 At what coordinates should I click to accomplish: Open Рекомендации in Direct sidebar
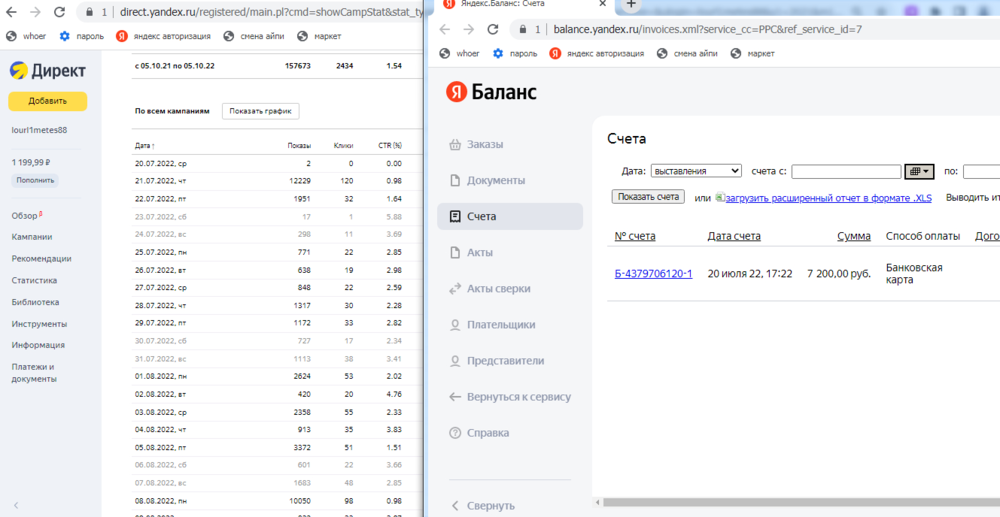tap(41, 259)
